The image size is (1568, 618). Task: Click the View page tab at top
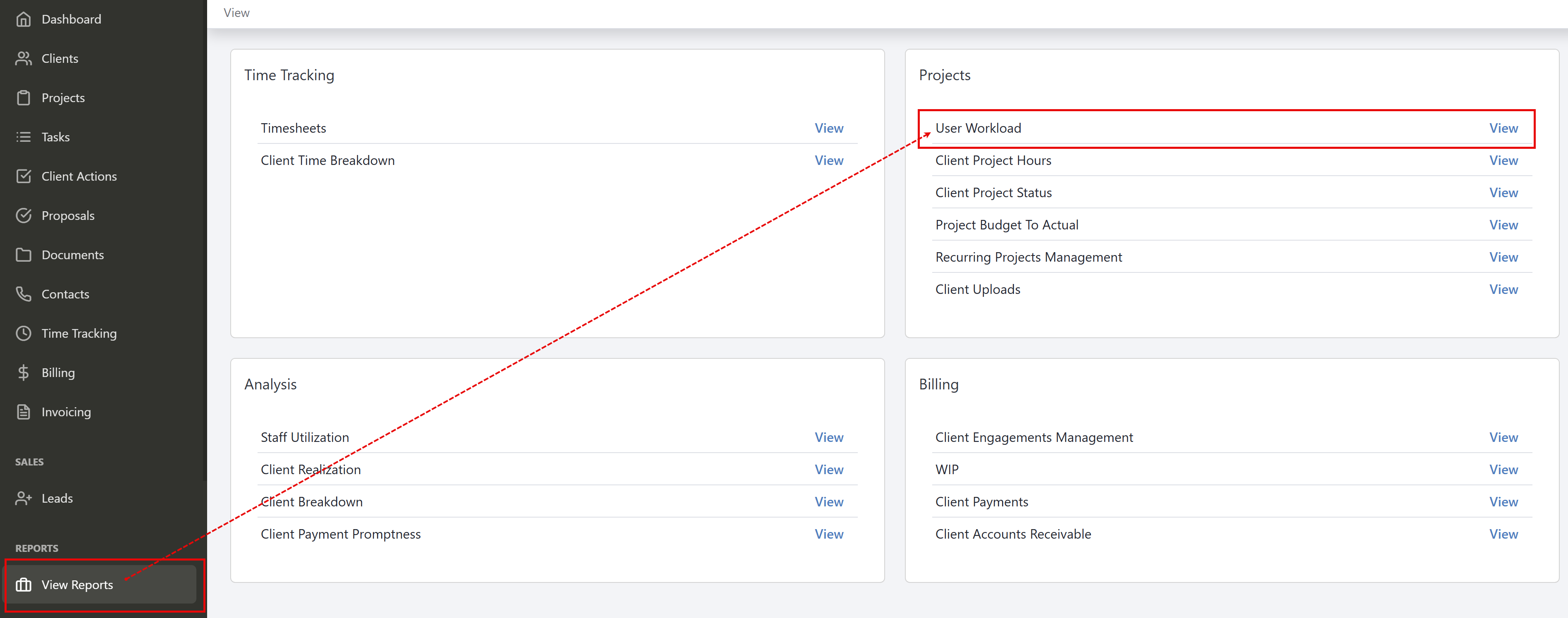point(236,12)
